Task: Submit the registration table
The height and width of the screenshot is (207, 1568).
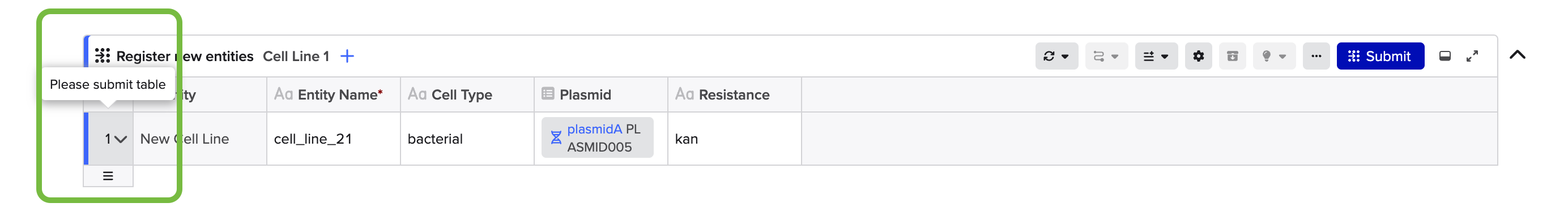Action: pyautogui.click(x=1379, y=56)
